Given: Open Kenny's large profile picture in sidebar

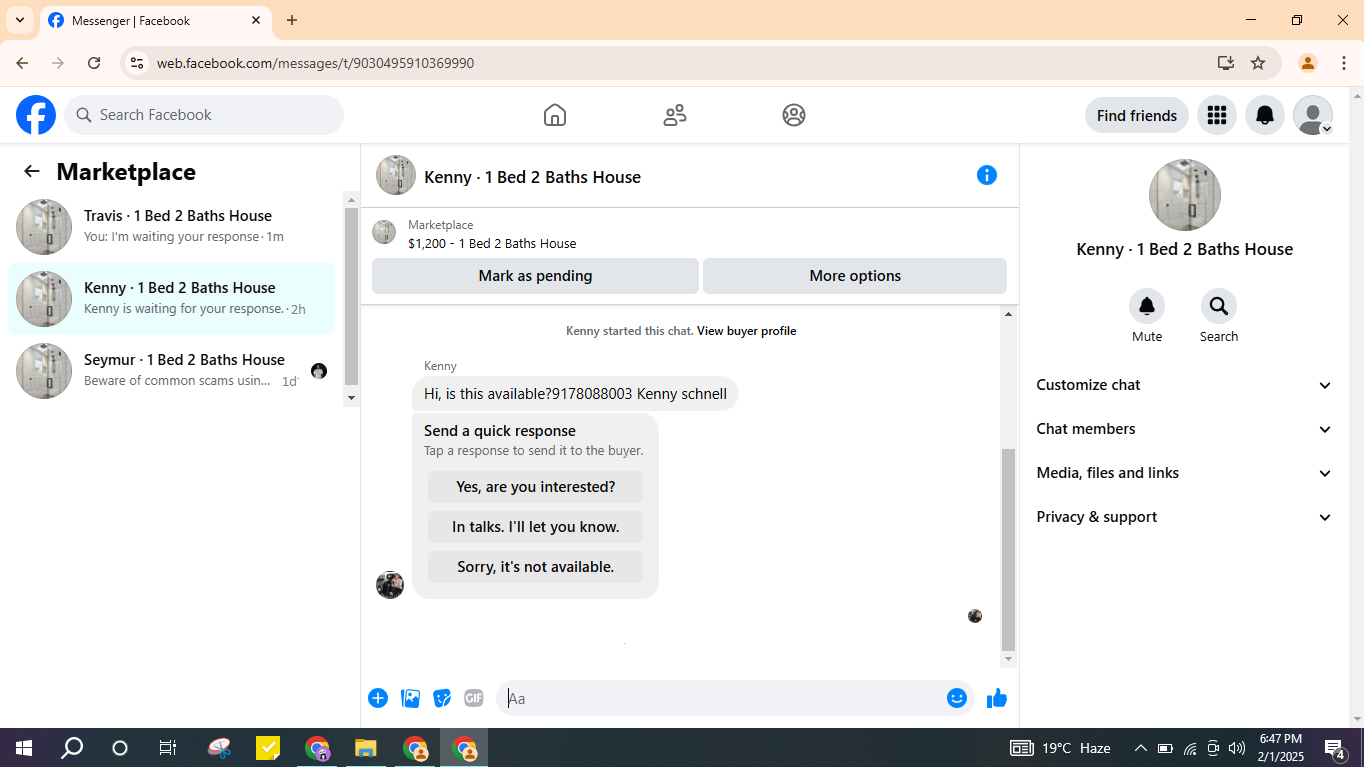Looking at the screenshot, I should [x=1185, y=195].
